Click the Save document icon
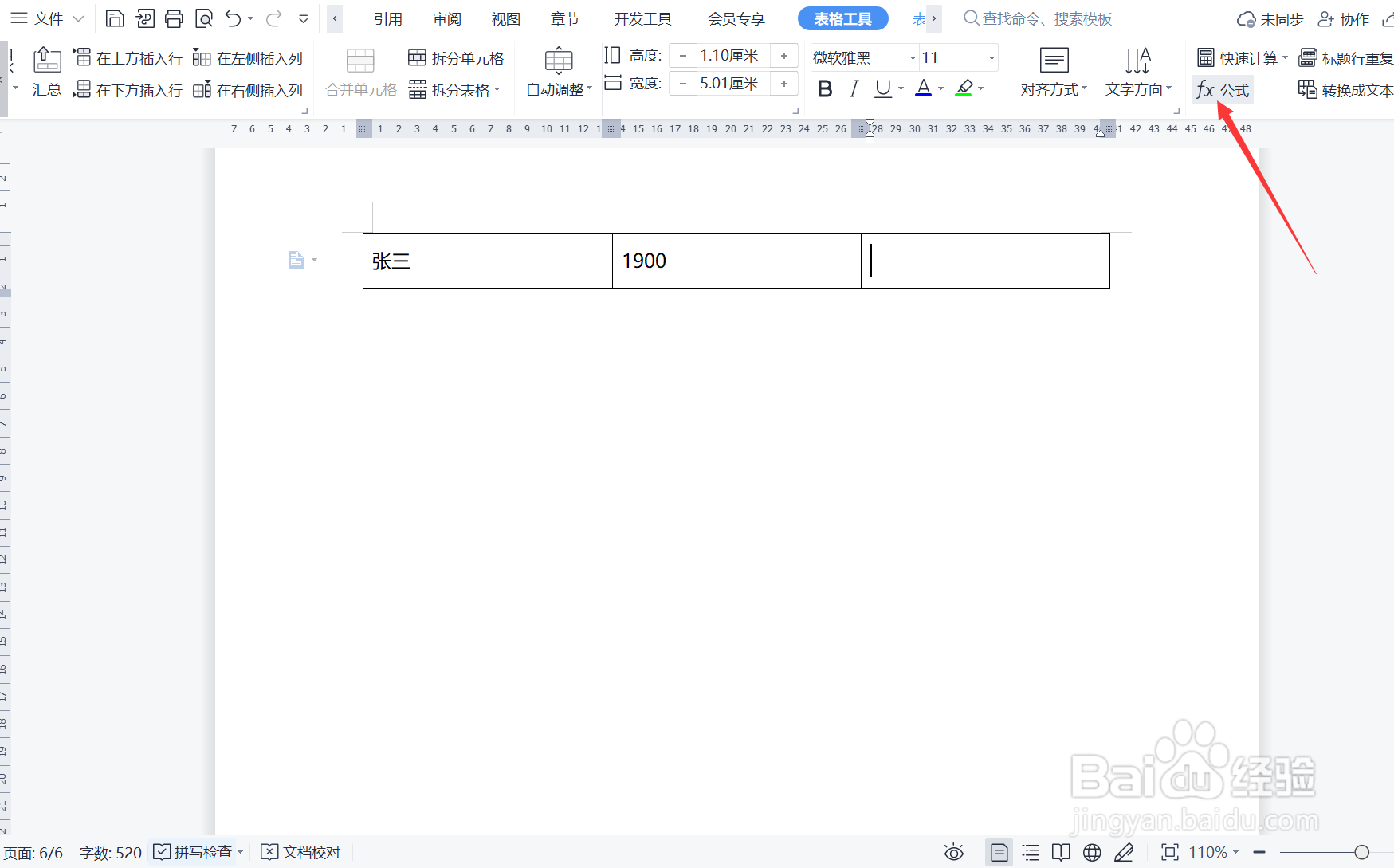This screenshot has height=868, width=1394. [x=115, y=18]
